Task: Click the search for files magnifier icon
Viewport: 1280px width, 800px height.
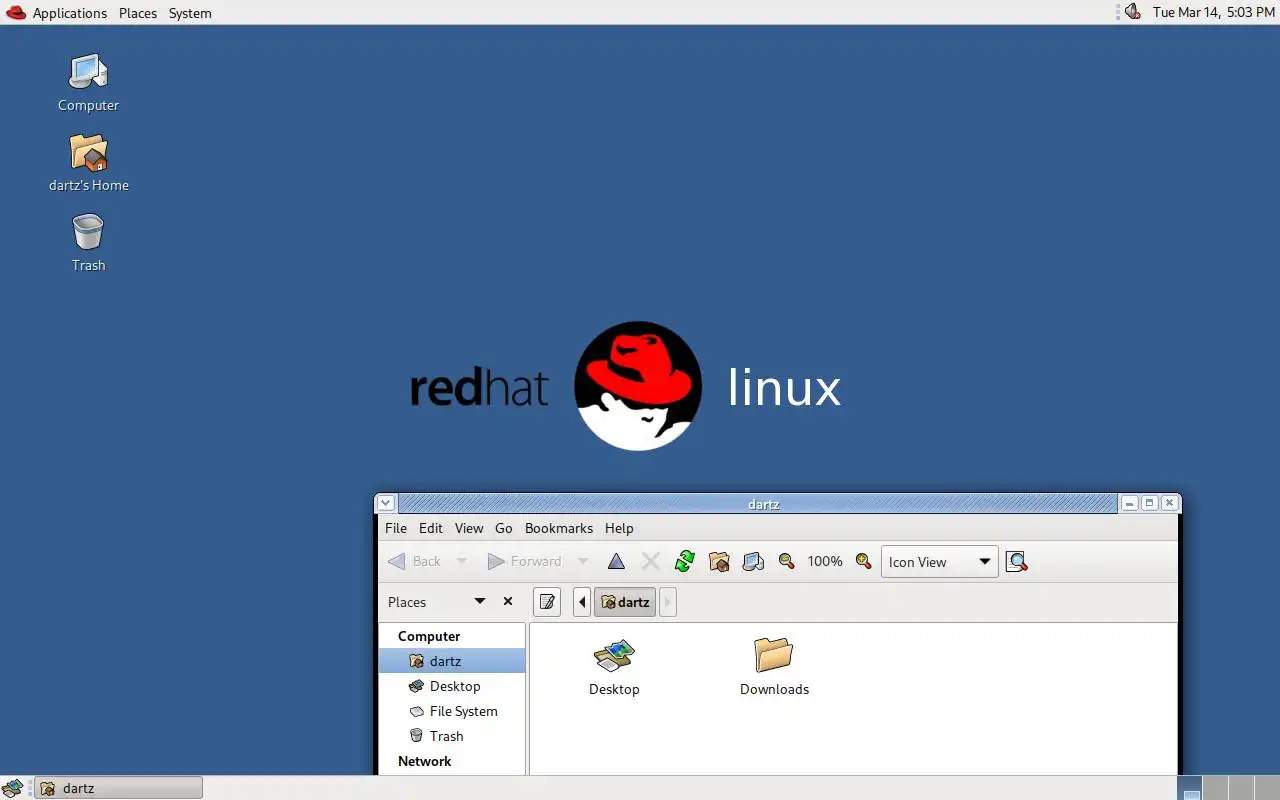Action: 1017,562
